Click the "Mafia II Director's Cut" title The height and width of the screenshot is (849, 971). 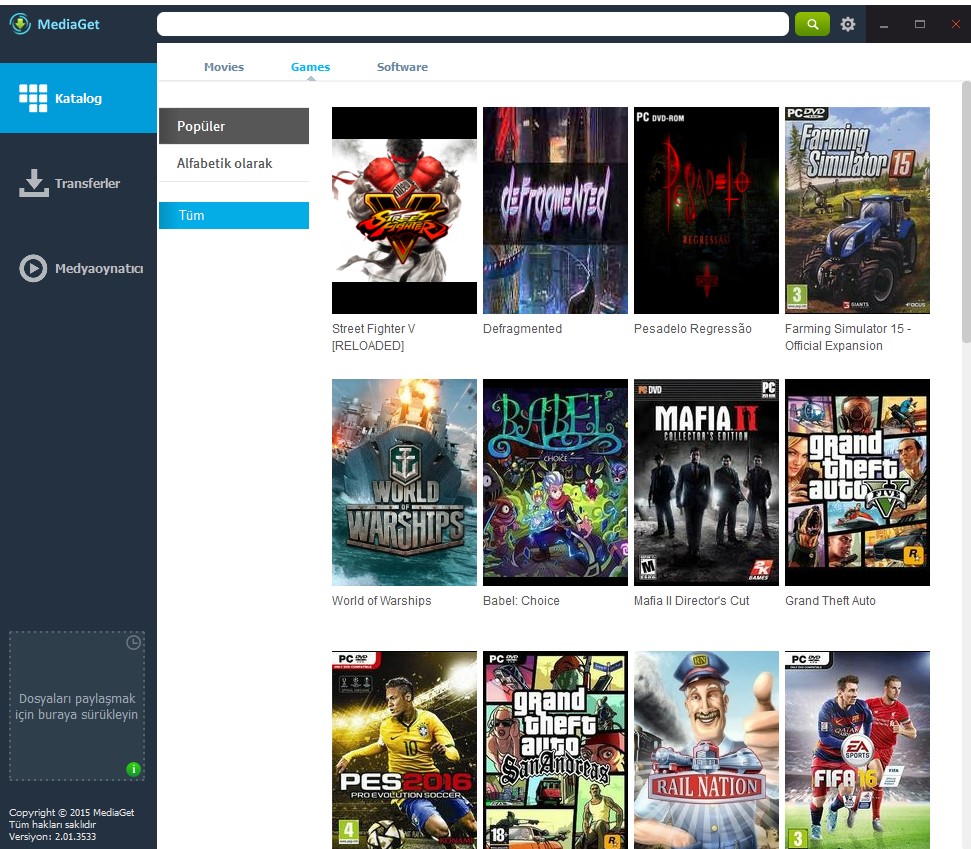(692, 601)
